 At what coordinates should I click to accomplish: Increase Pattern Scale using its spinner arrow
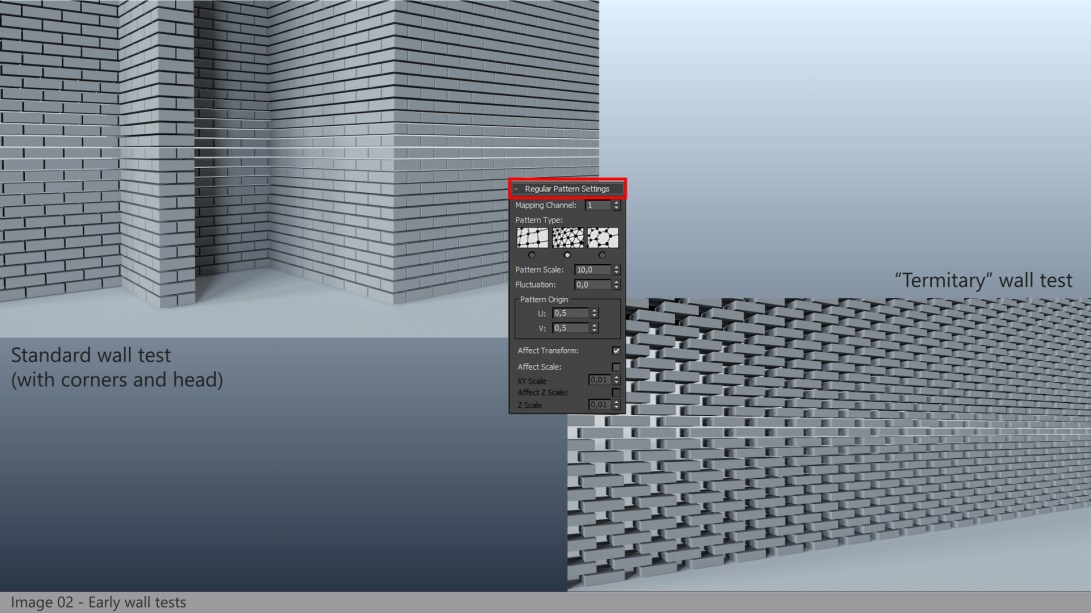pos(614,266)
